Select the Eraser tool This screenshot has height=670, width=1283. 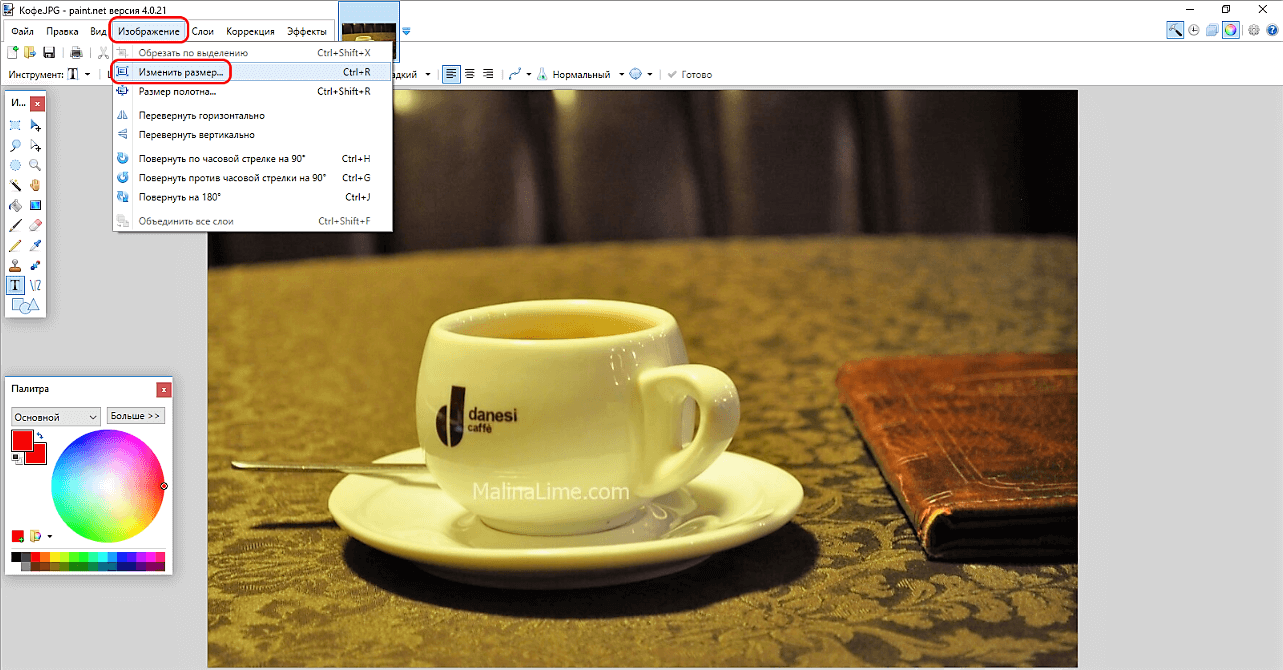(x=35, y=225)
